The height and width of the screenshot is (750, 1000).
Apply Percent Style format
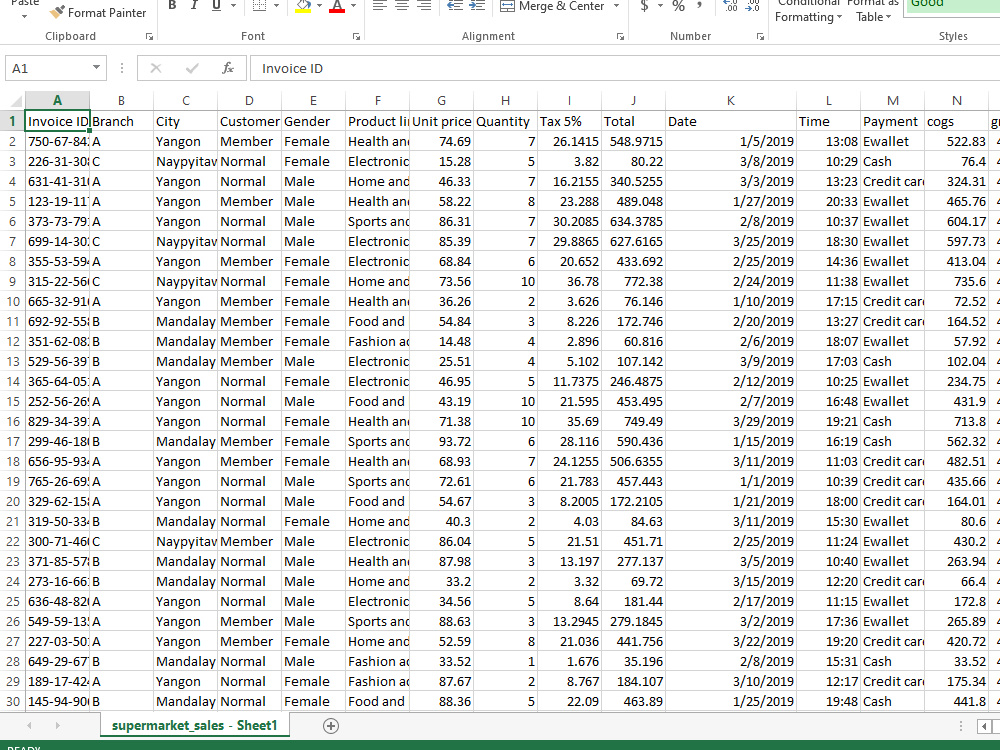pyautogui.click(x=679, y=6)
